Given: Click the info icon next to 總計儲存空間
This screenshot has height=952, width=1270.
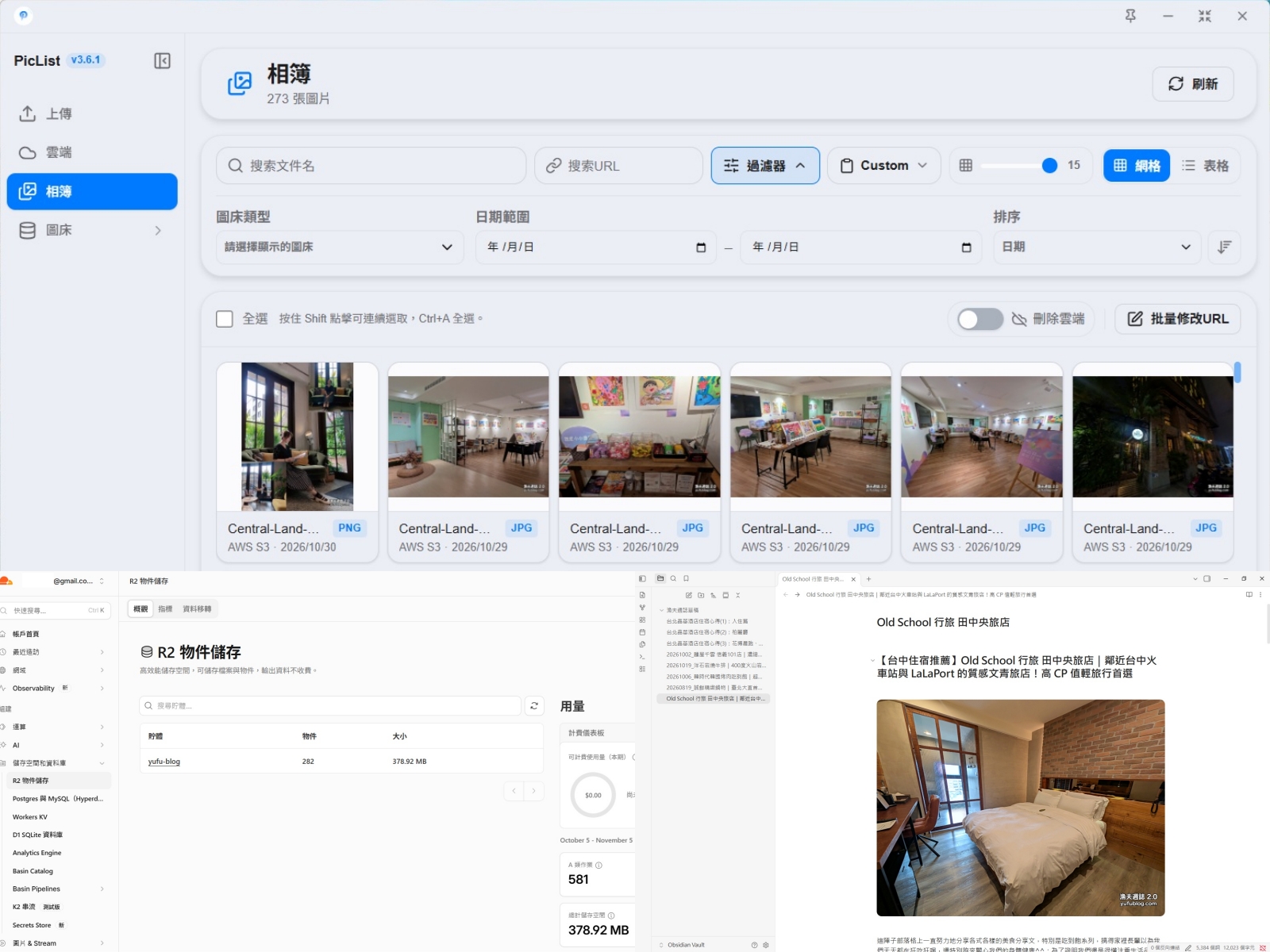Looking at the screenshot, I should click(x=611, y=916).
